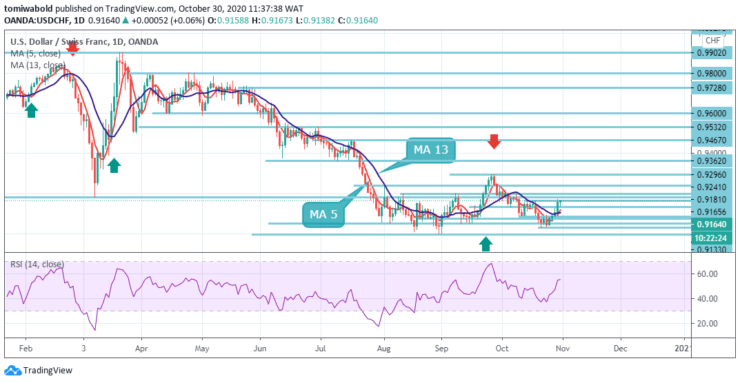Click the 0.94670 price level label
Viewport: 740px width, 383px height.
pyautogui.click(x=711, y=140)
